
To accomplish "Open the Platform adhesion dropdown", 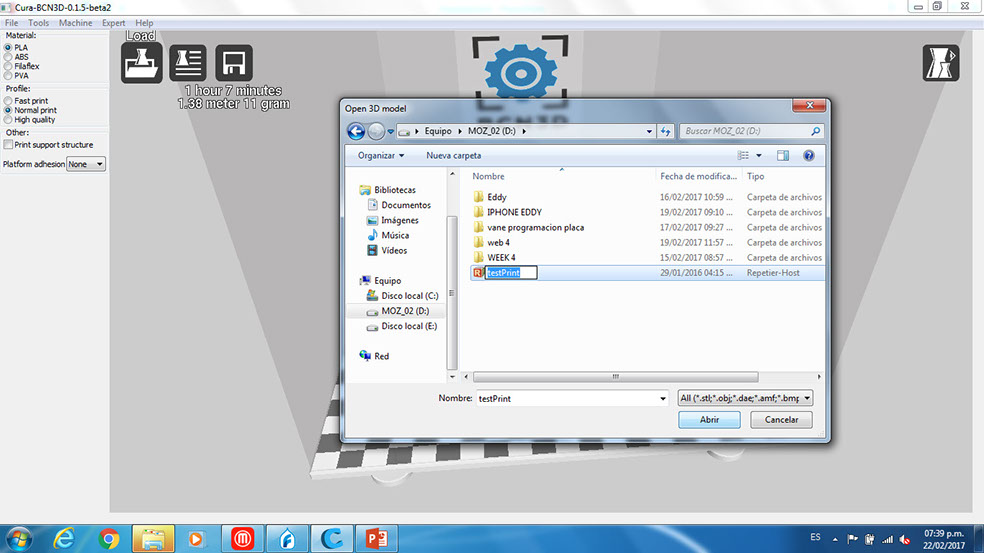I will point(86,164).
